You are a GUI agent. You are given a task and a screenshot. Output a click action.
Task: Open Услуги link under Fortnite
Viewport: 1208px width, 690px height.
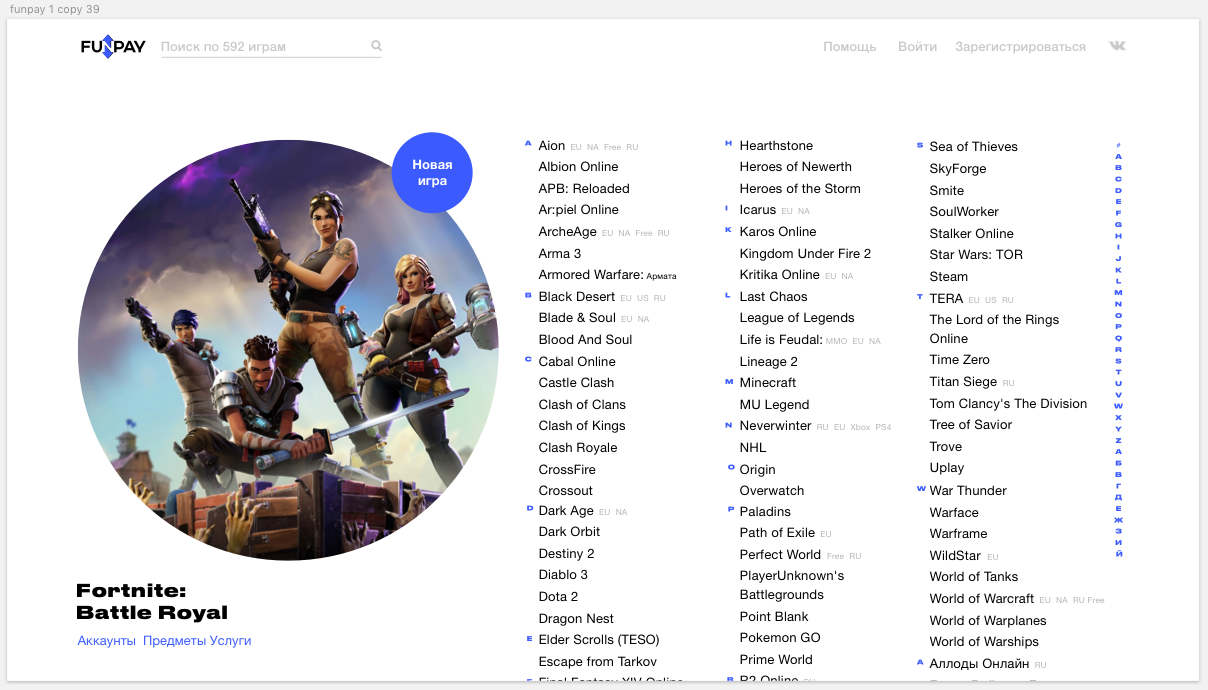231,641
